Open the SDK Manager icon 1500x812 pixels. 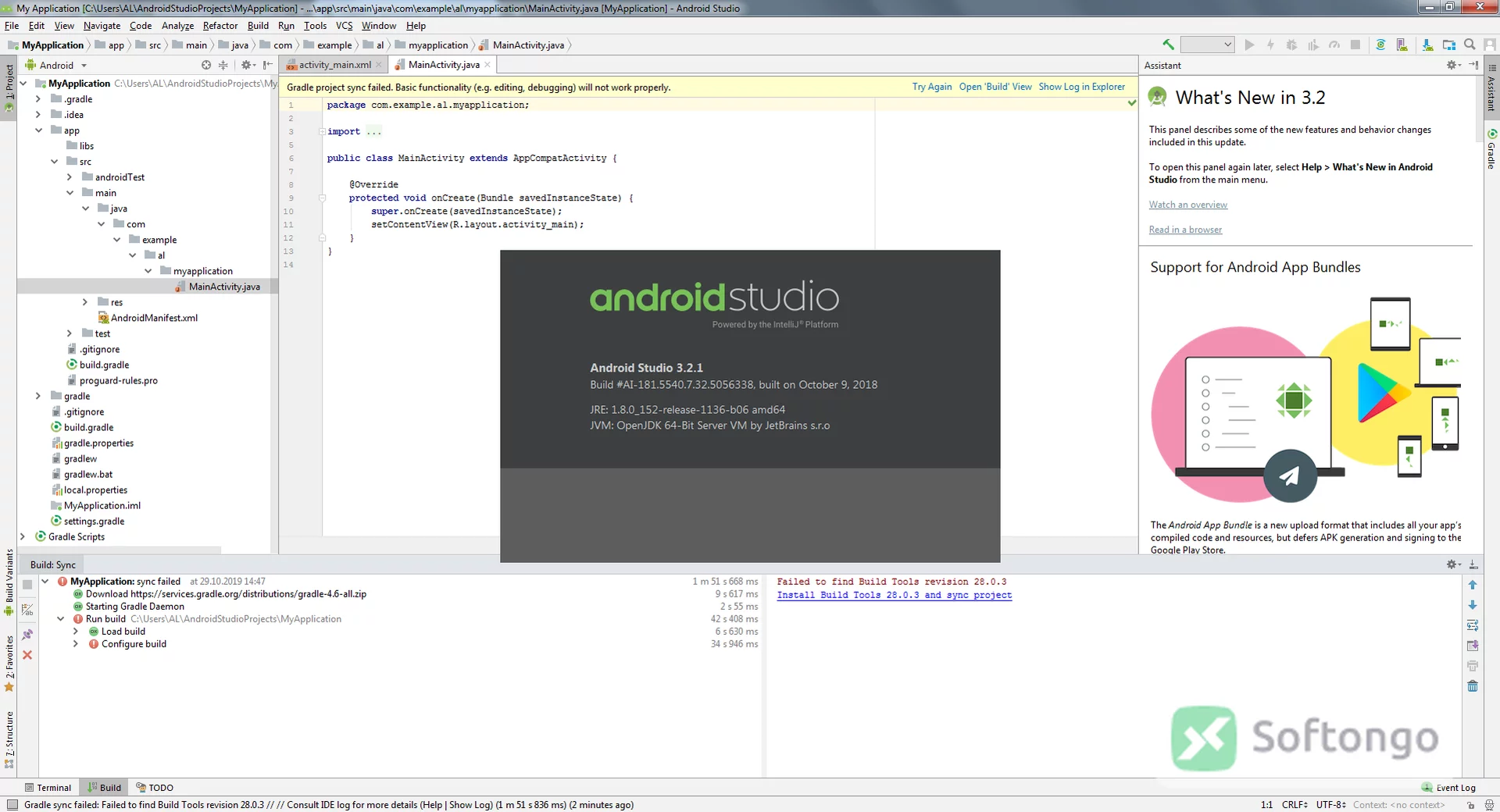point(1427,45)
